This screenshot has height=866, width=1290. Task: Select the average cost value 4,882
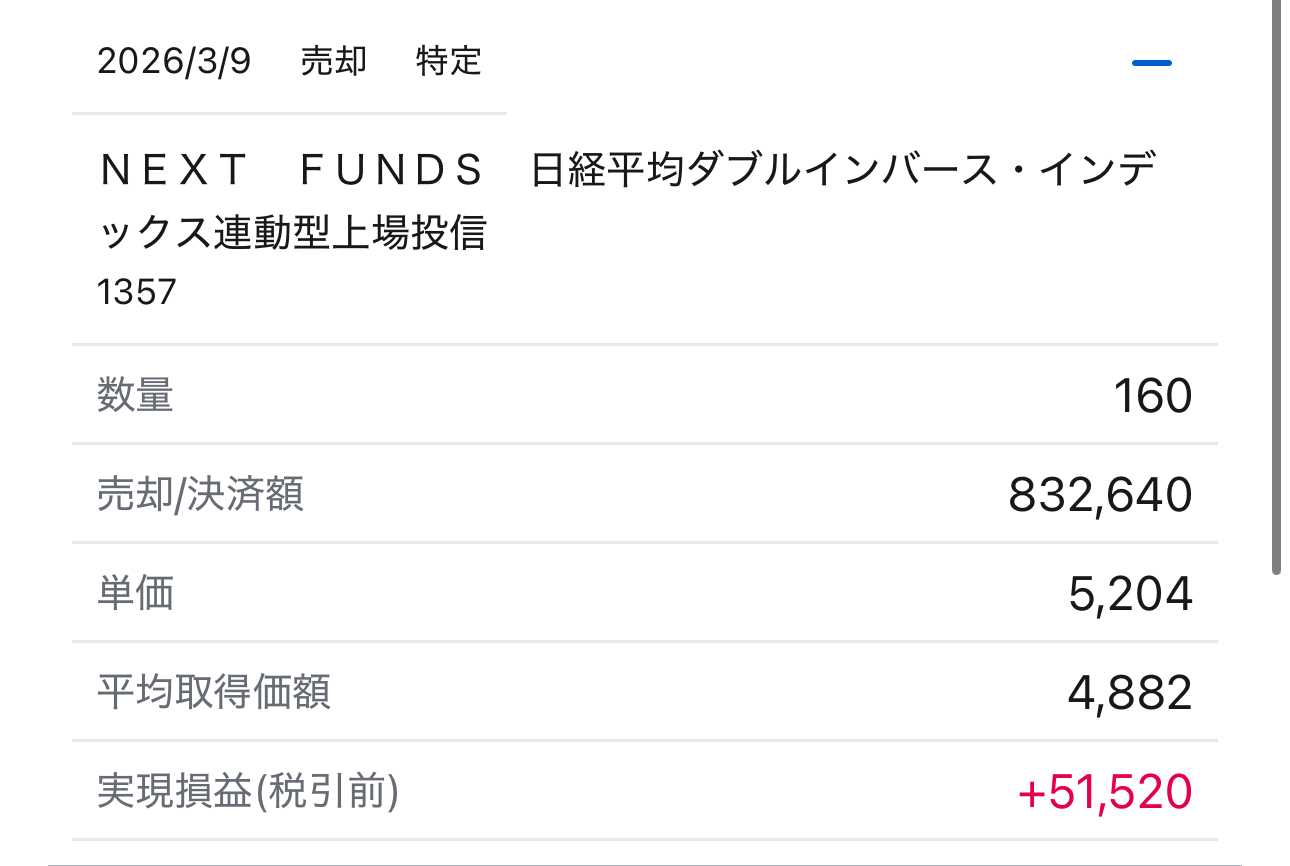click(1130, 692)
